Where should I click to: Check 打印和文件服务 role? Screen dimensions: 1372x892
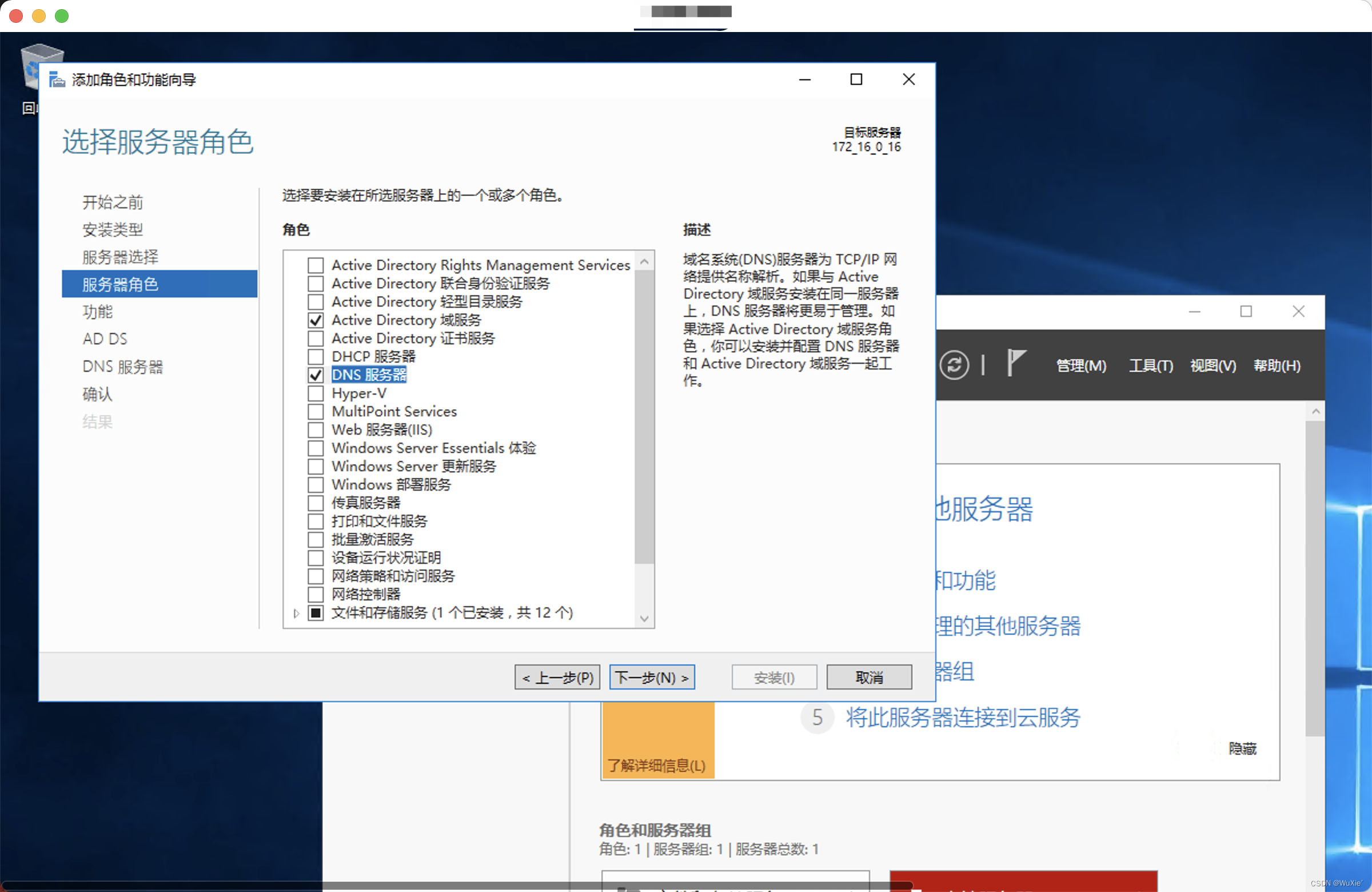(x=316, y=521)
